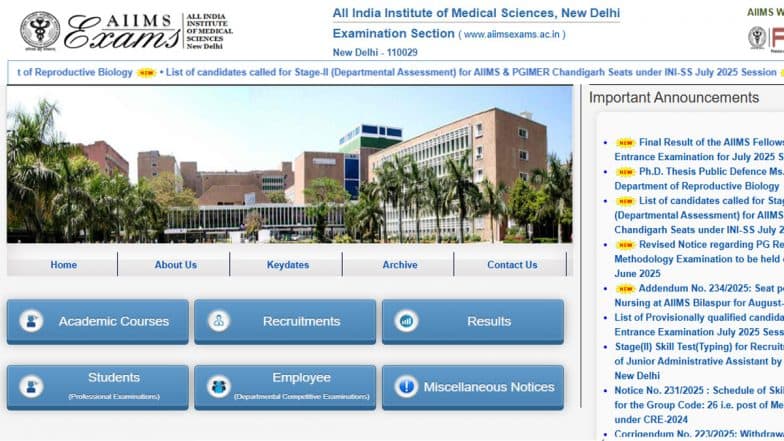Open List of candidates called for Stage announcement
The height and width of the screenshot is (441, 784).
click(x=699, y=215)
